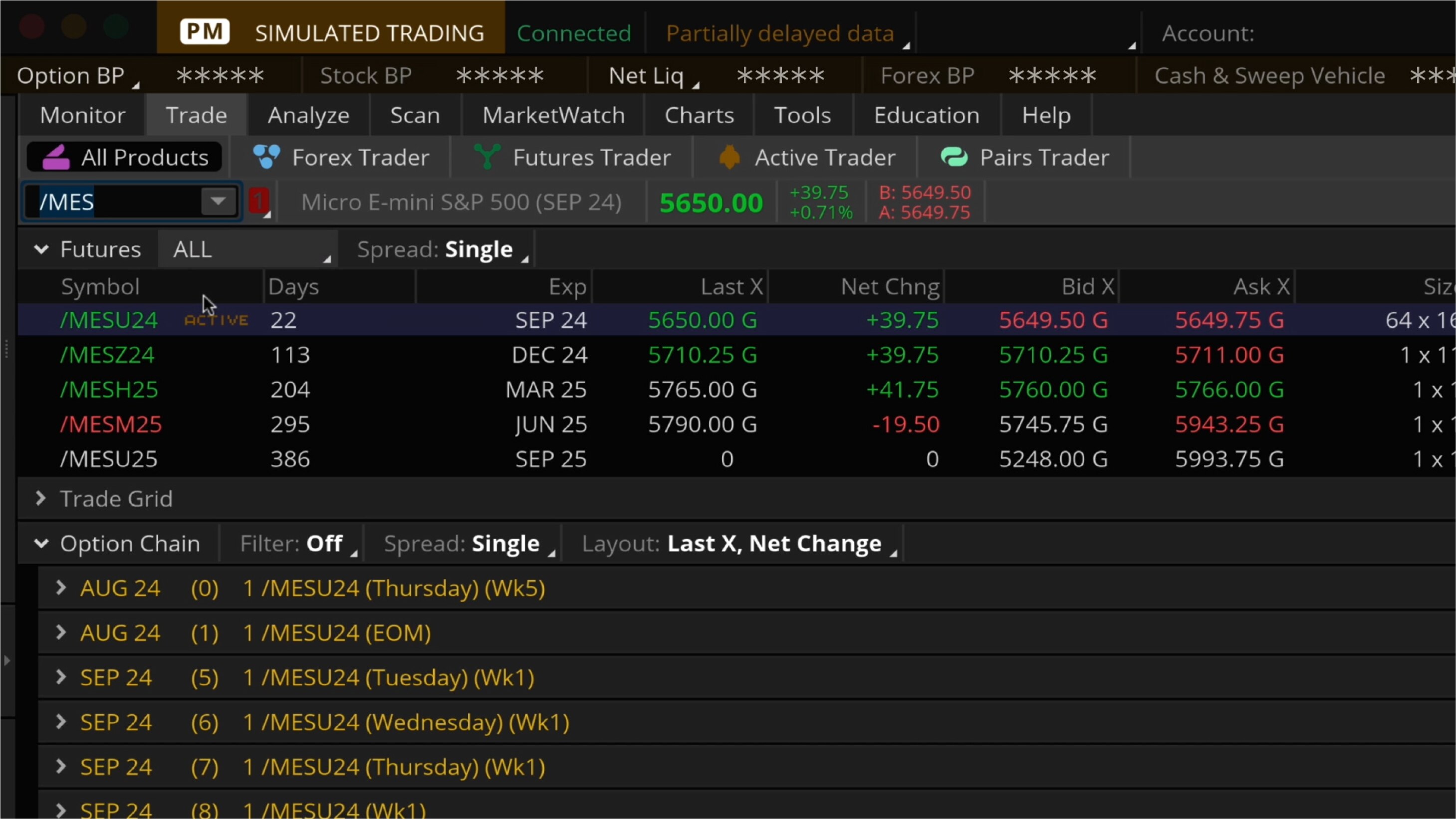Viewport: 1456px width, 819px height.
Task: Switch to the Charts tab
Action: pos(699,115)
